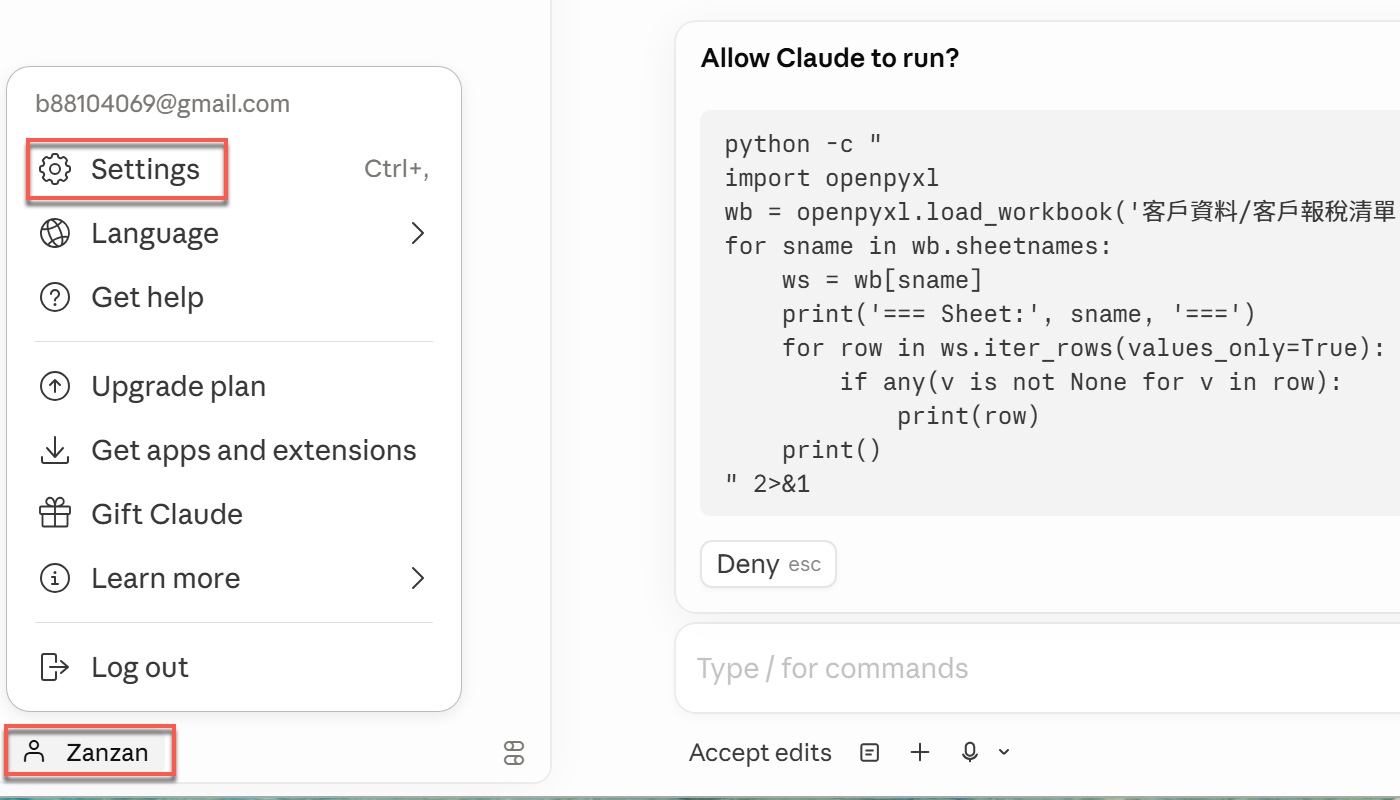Choose Log out from the menu
This screenshot has width=1400, height=800.
[x=140, y=667]
